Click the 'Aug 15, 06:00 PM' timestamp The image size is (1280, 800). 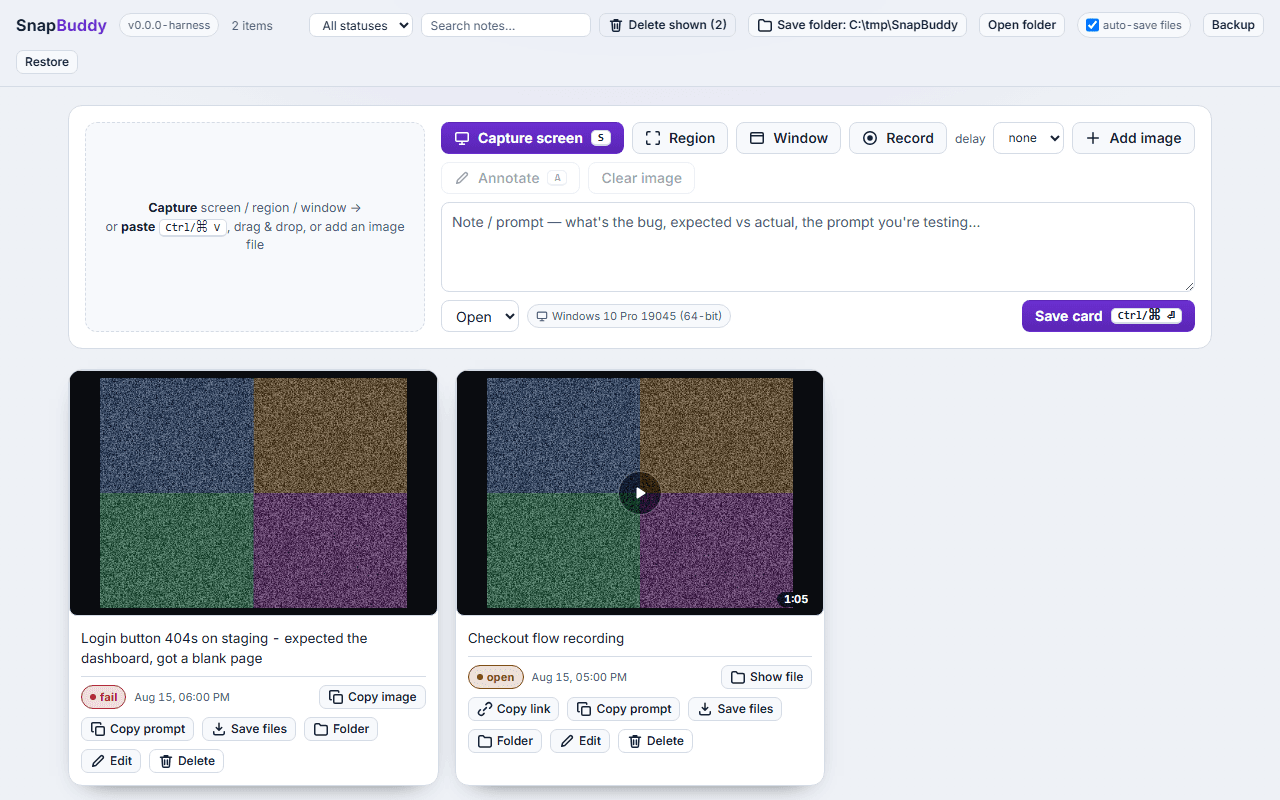pos(182,697)
